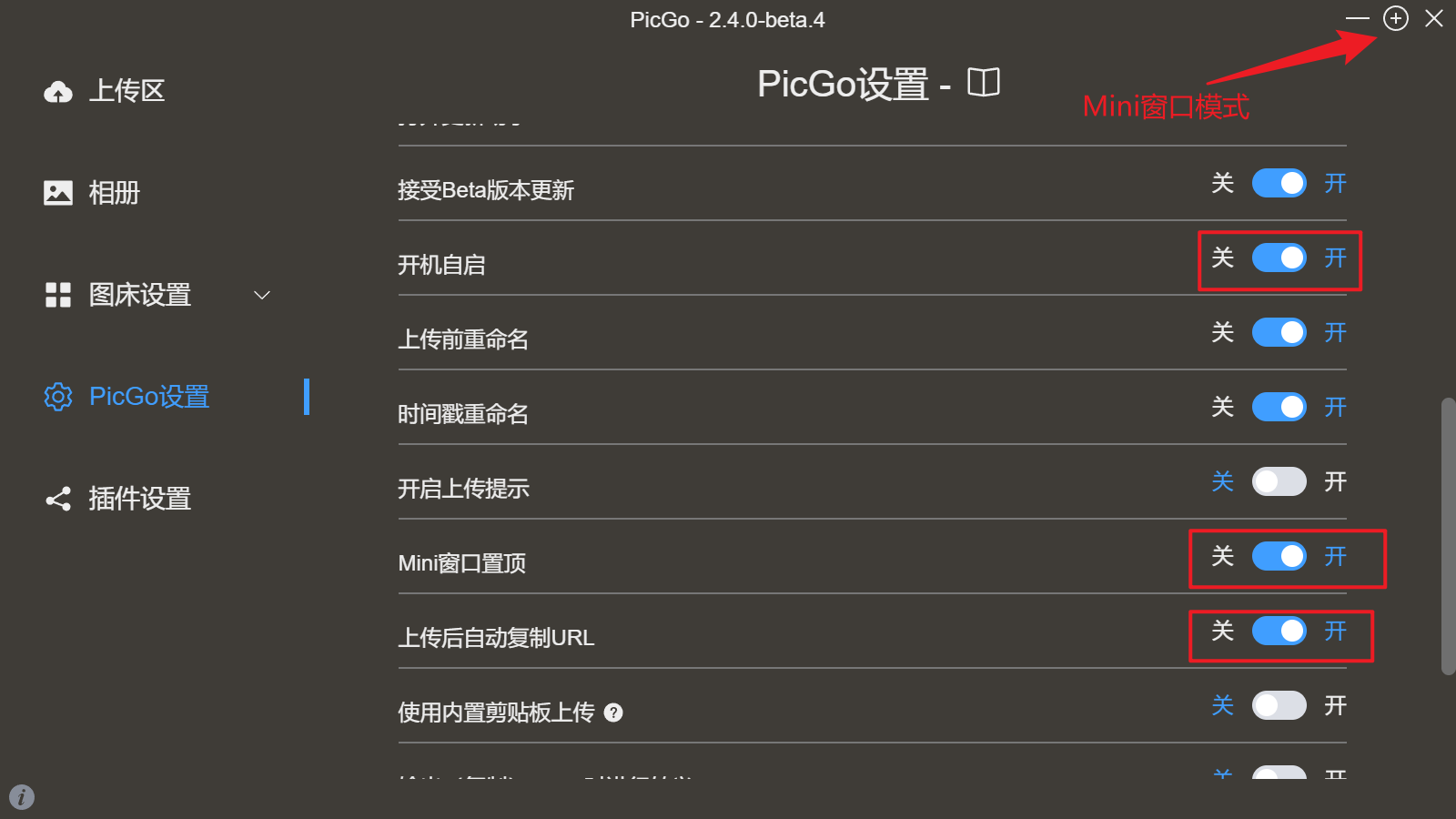
Task: Click the info icon at bottom left
Action: tap(22, 797)
